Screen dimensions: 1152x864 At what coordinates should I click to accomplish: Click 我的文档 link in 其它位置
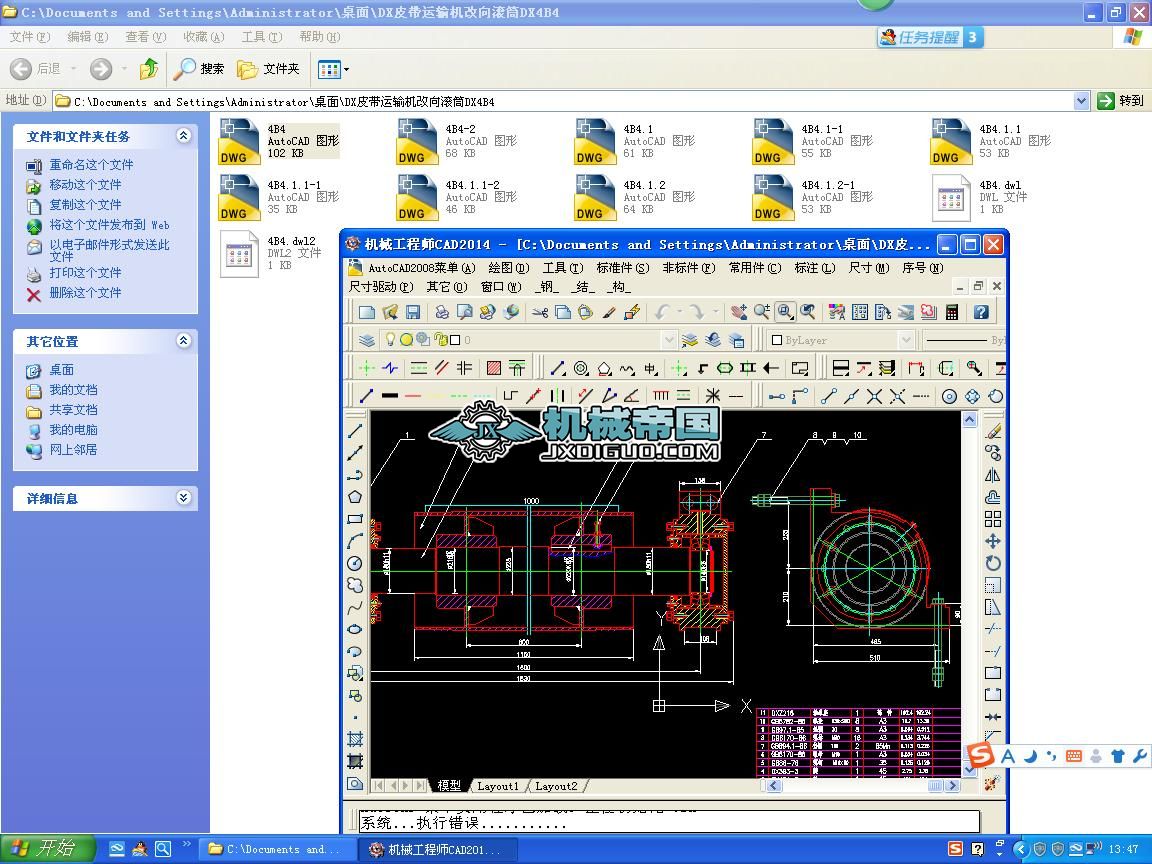73,390
